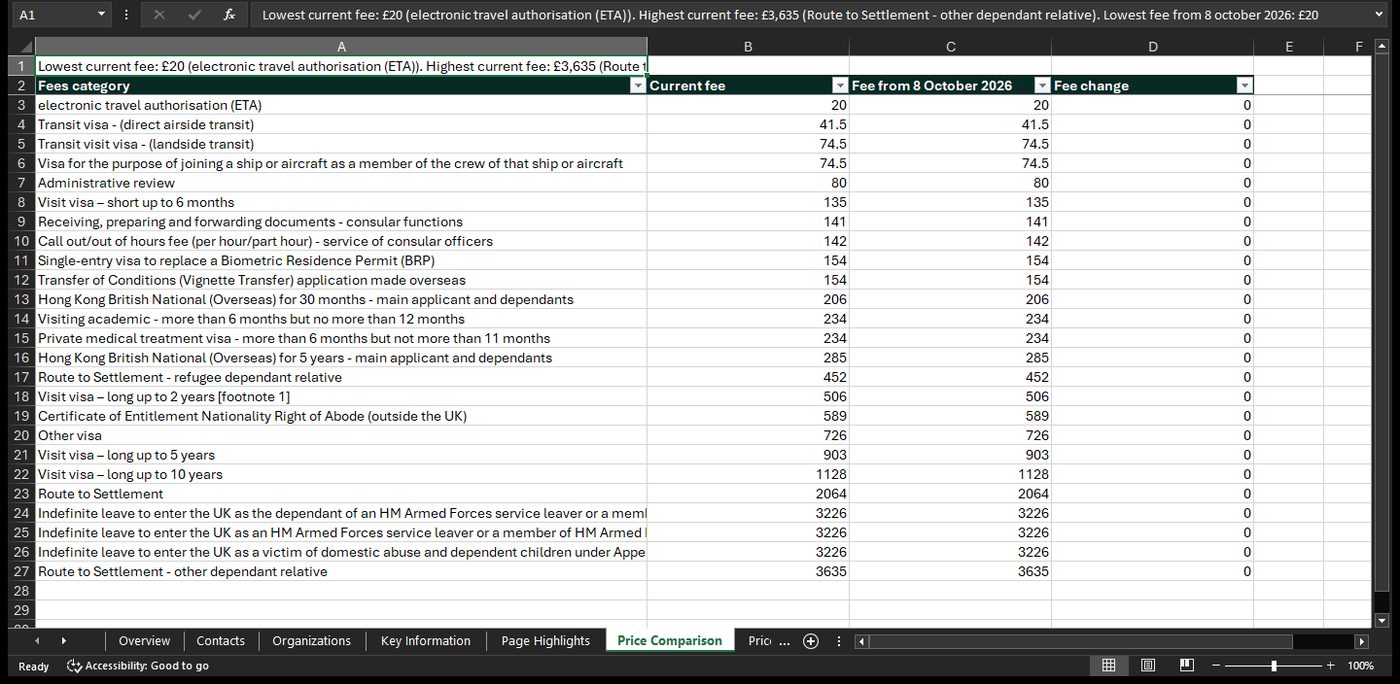The width and height of the screenshot is (1400, 684).
Task: Select column B header
Action: coord(748,47)
